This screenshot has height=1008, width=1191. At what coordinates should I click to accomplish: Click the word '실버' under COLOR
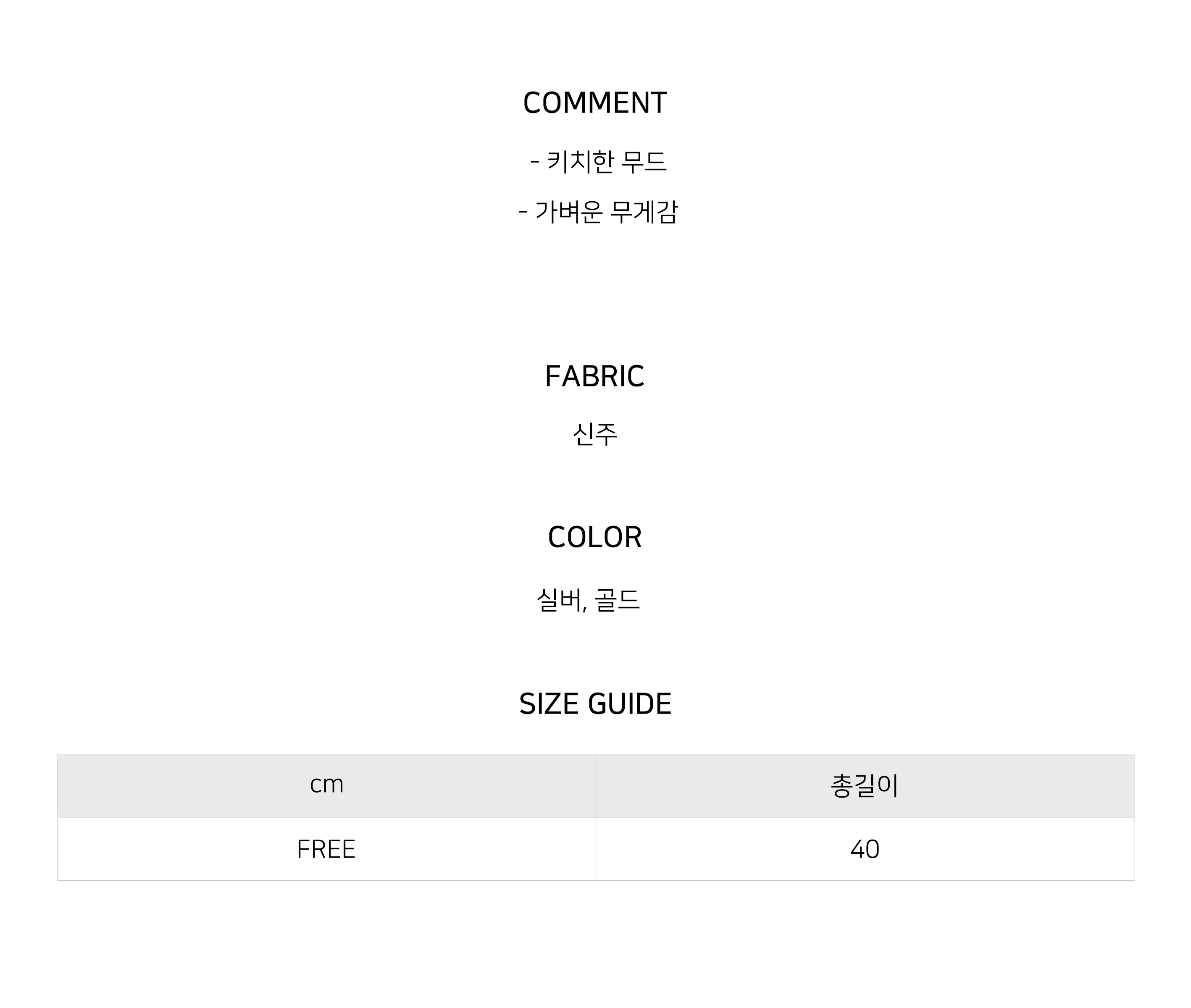coord(558,600)
